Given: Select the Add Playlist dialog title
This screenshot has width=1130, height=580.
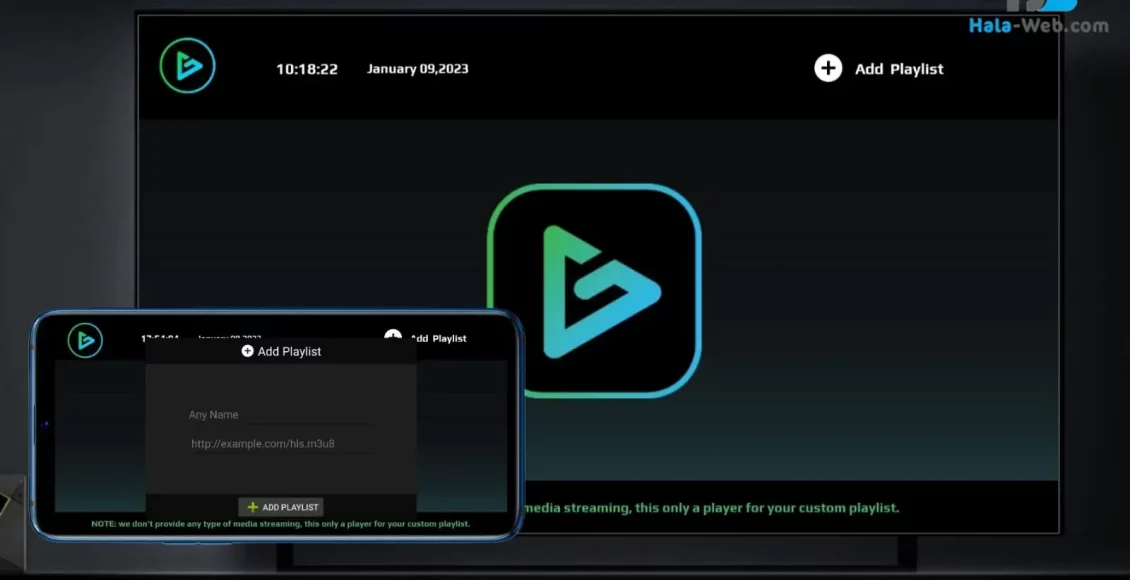Looking at the screenshot, I should pyautogui.click(x=290, y=351).
